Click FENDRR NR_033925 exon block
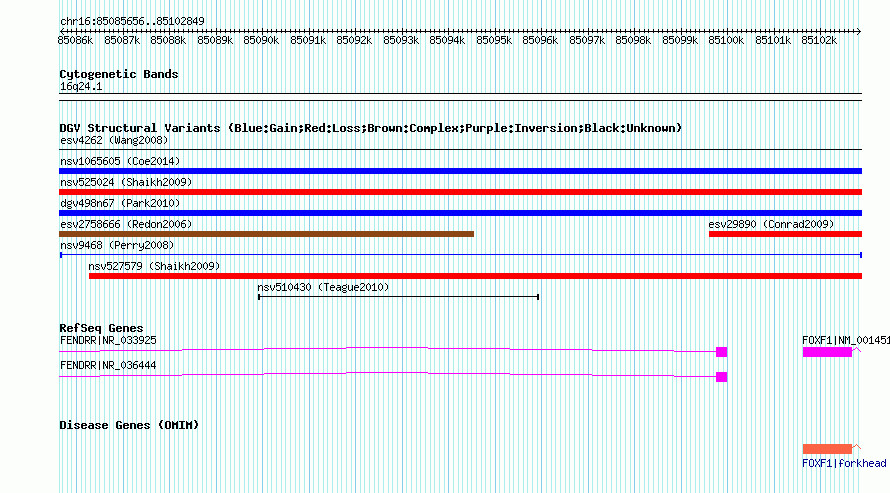The width and height of the screenshot is (890, 493). tap(721, 352)
